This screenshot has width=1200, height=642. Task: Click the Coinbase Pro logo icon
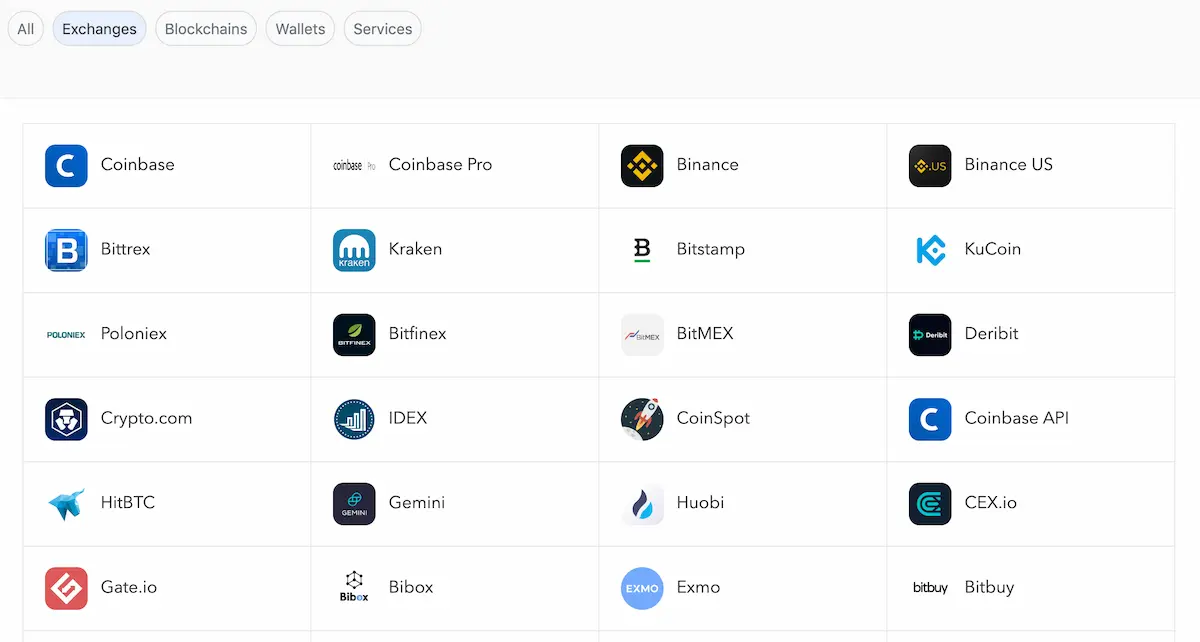354,166
